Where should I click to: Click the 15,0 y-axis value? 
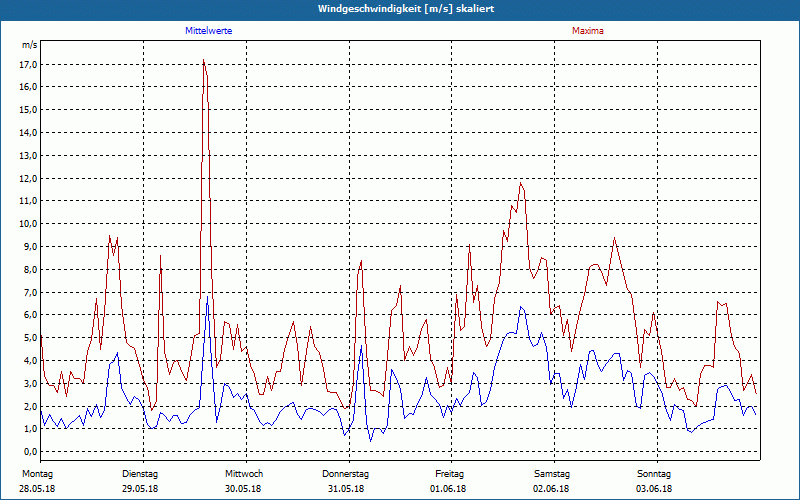click(29, 110)
